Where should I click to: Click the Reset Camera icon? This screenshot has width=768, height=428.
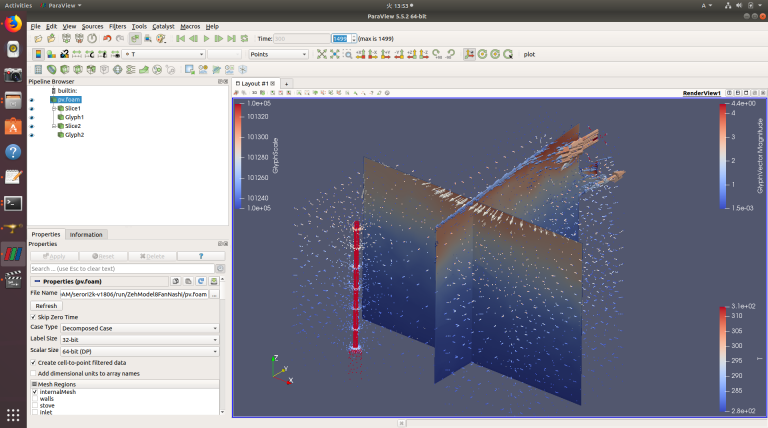(x=321, y=54)
